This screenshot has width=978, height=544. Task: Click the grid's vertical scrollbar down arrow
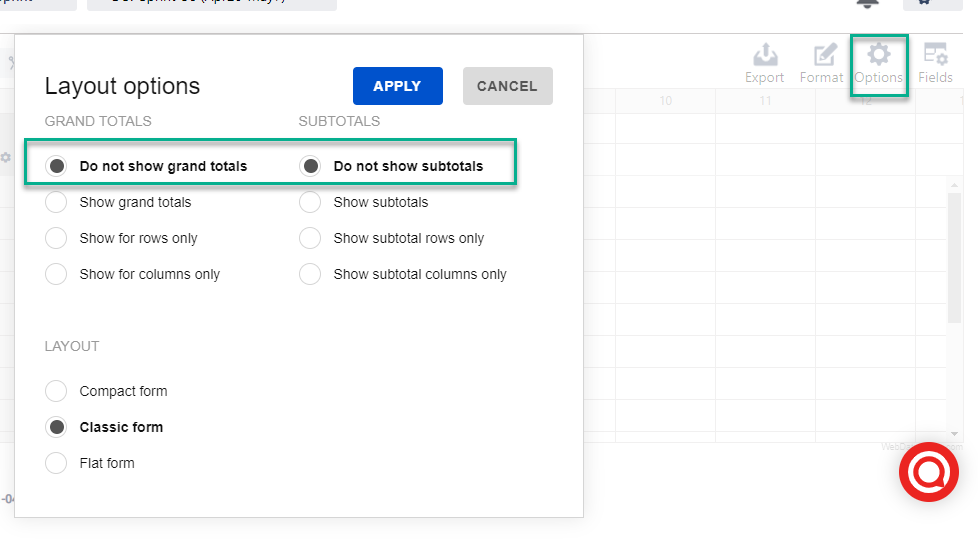[955, 433]
